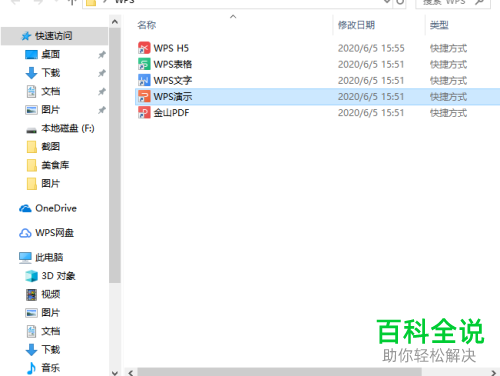The width and height of the screenshot is (500, 376).
Task: Select the 金山PDF shortcut icon
Action: click(144, 113)
